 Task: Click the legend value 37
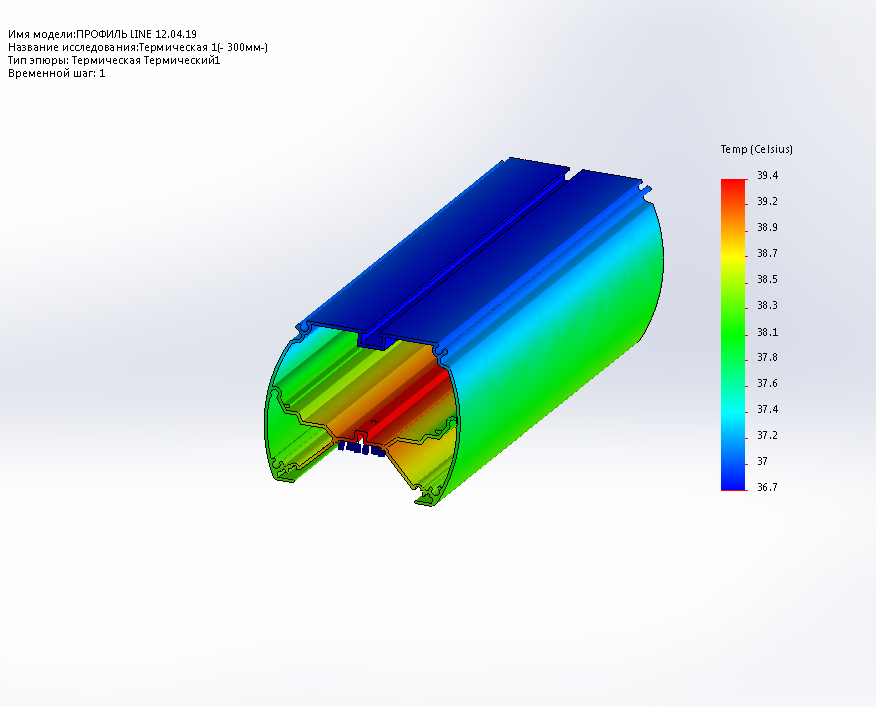763,462
